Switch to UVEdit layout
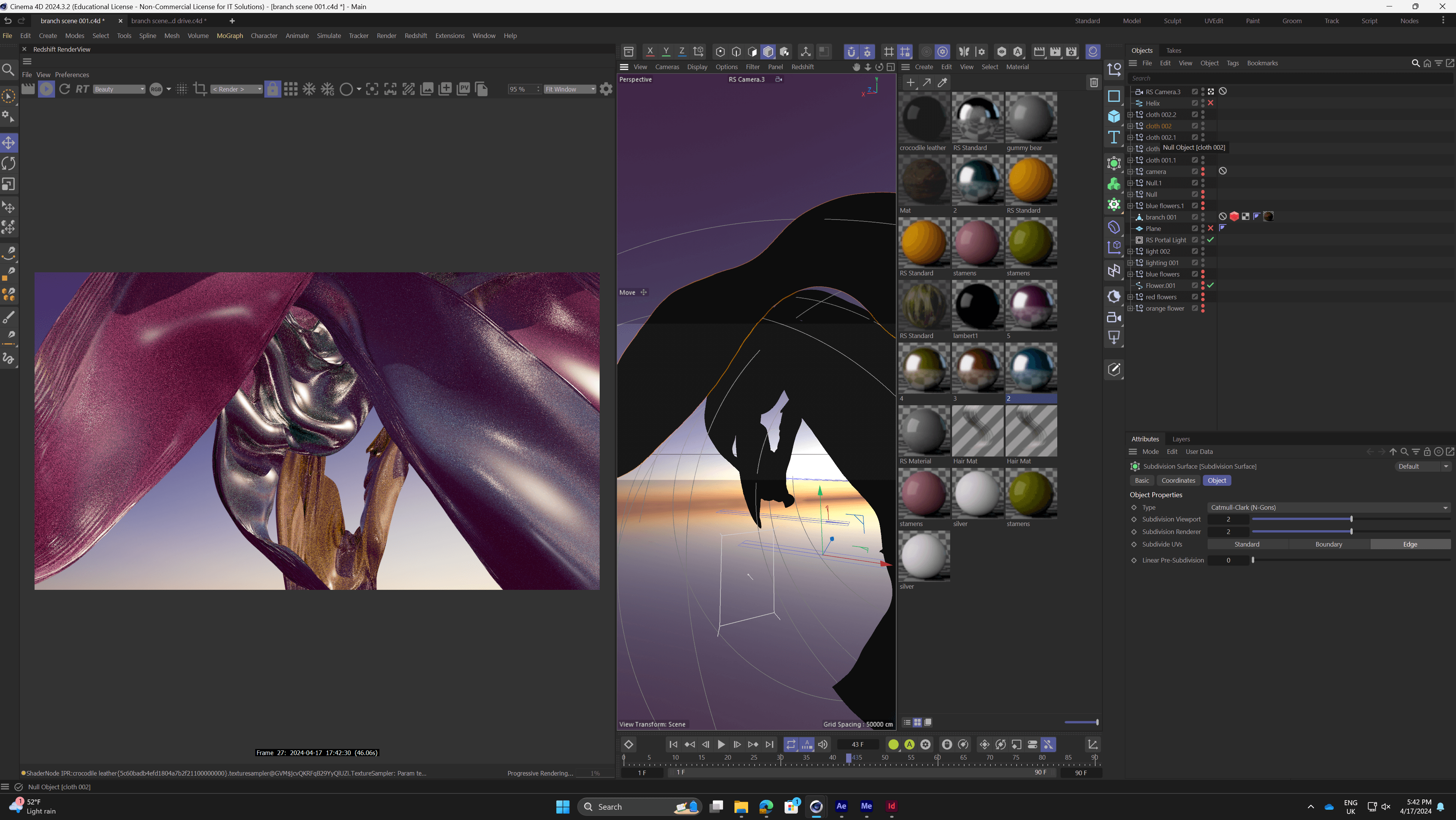 tap(1213, 21)
